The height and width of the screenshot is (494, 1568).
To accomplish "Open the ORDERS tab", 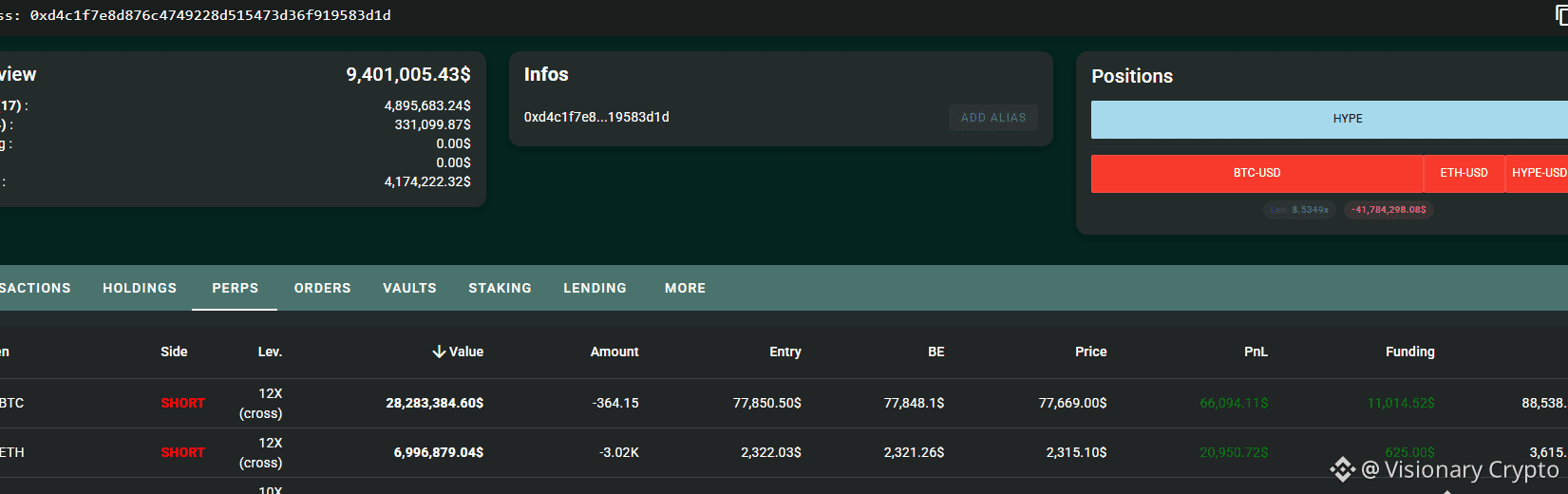I will coord(322,288).
